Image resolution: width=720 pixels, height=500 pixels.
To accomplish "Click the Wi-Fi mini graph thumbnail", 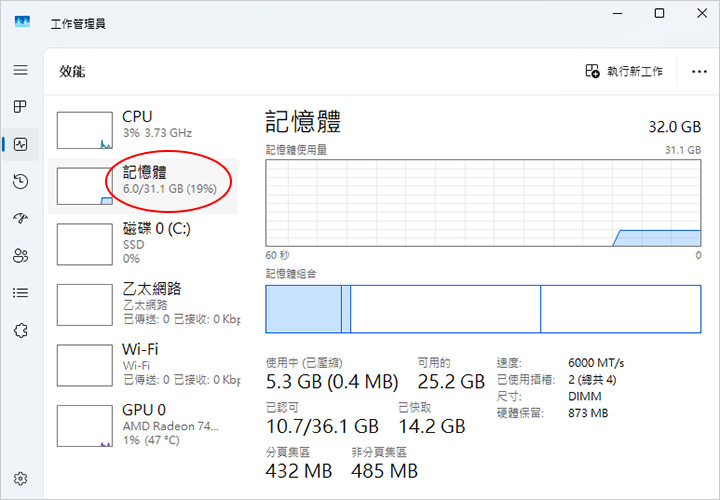I will (84, 365).
